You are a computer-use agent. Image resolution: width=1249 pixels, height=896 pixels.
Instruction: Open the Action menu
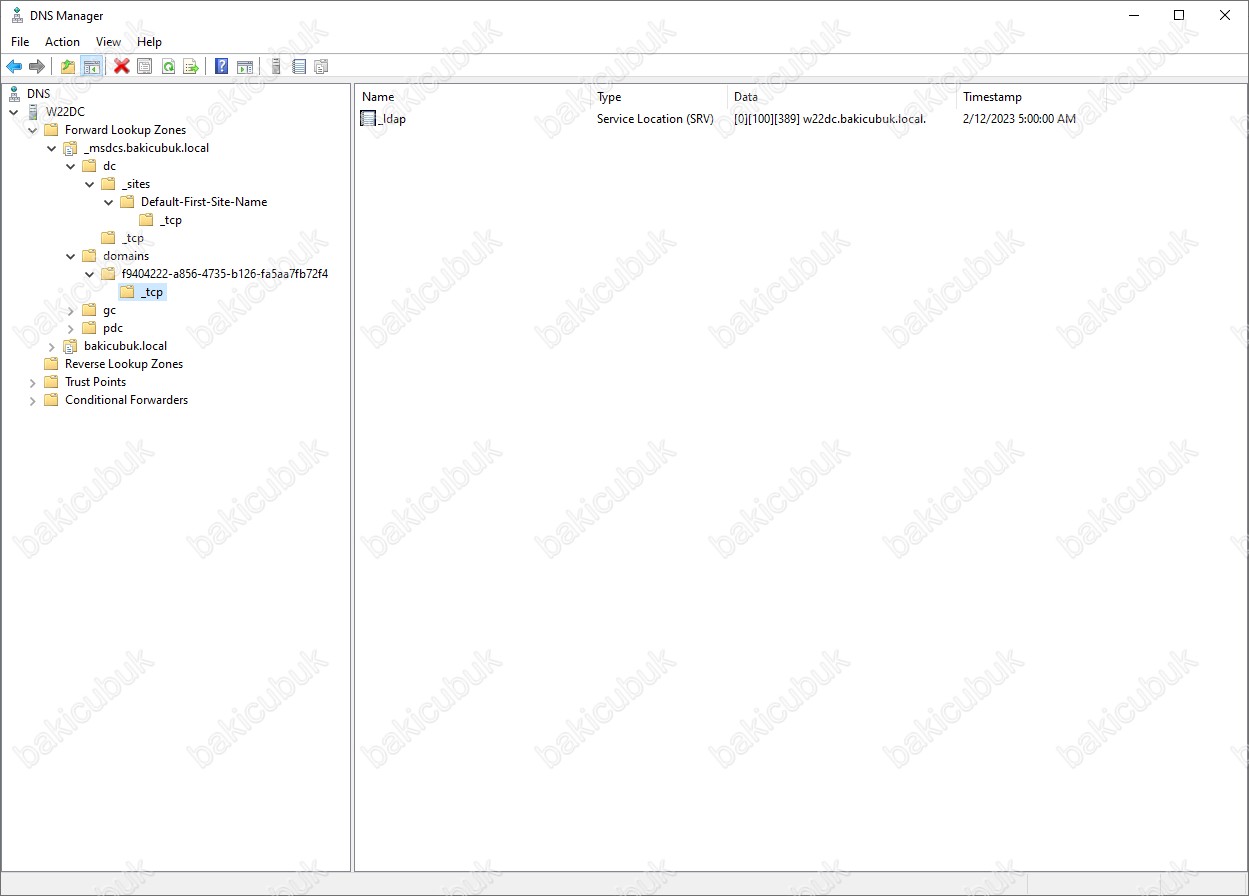pyautogui.click(x=62, y=42)
